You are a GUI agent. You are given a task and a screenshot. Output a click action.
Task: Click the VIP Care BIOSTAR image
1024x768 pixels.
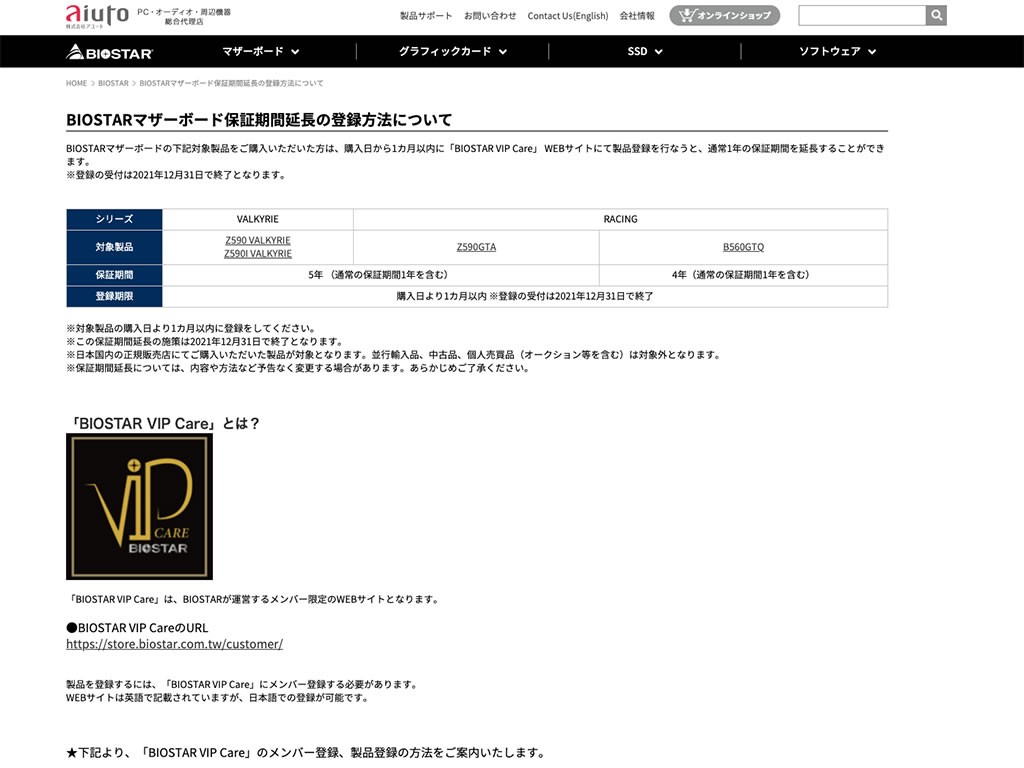tap(139, 507)
